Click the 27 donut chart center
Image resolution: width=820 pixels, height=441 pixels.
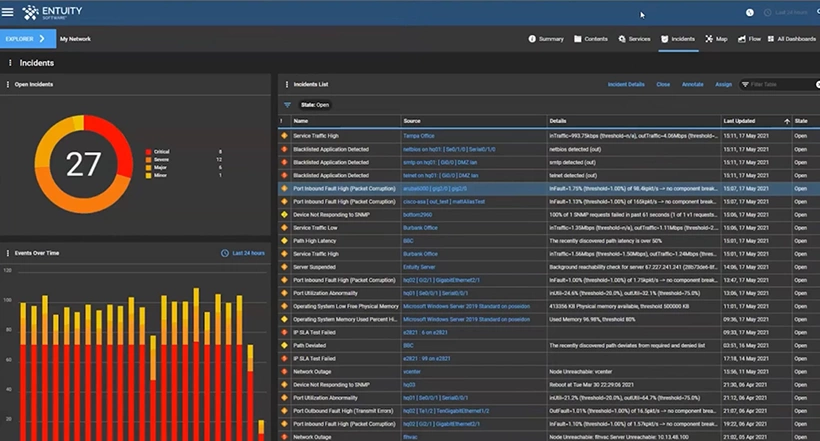tap(83, 164)
